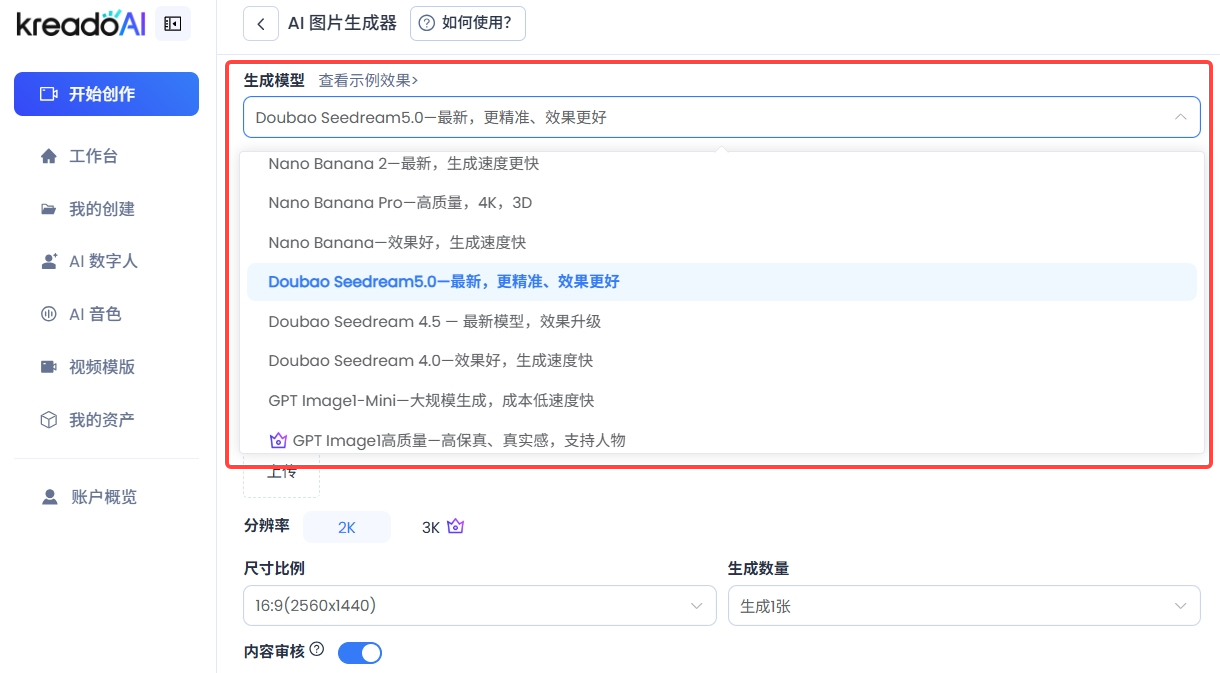This screenshot has width=1220, height=673.
Task: Open the AI 数字人 avatar icon
Action: (48, 261)
